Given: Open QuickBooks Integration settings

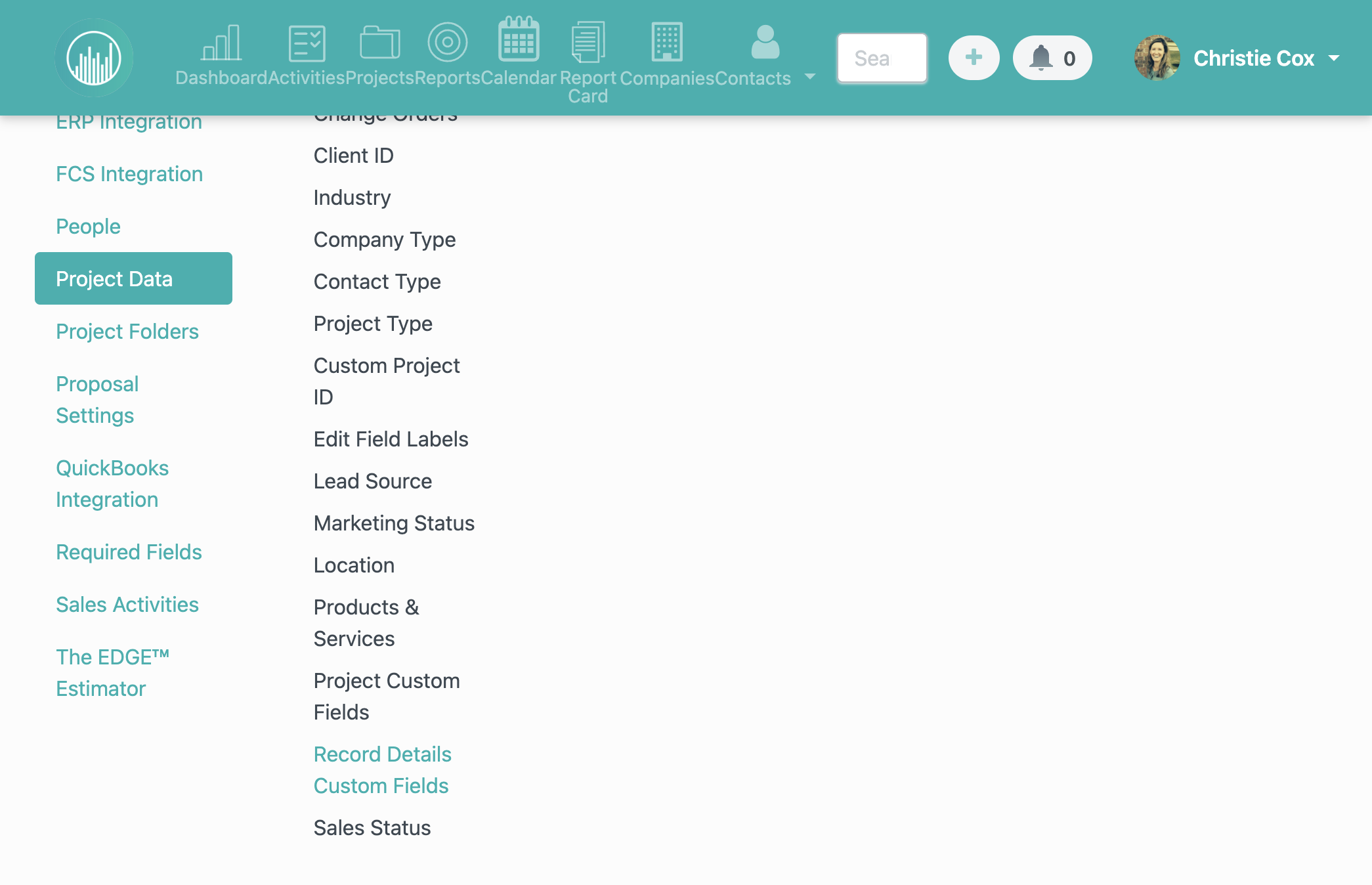Looking at the screenshot, I should pos(112,484).
